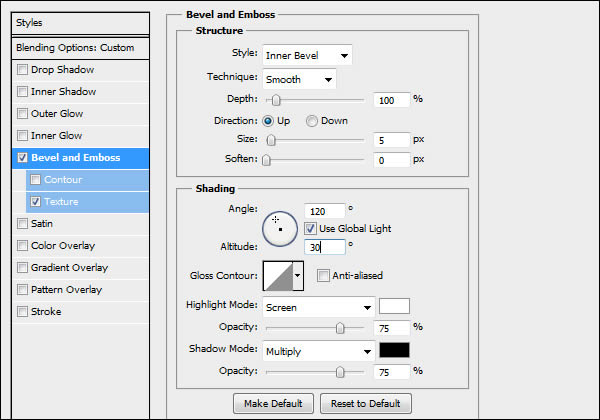The image size is (600, 420).
Task: Click the Size value input field
Action: tap(392, 140)
